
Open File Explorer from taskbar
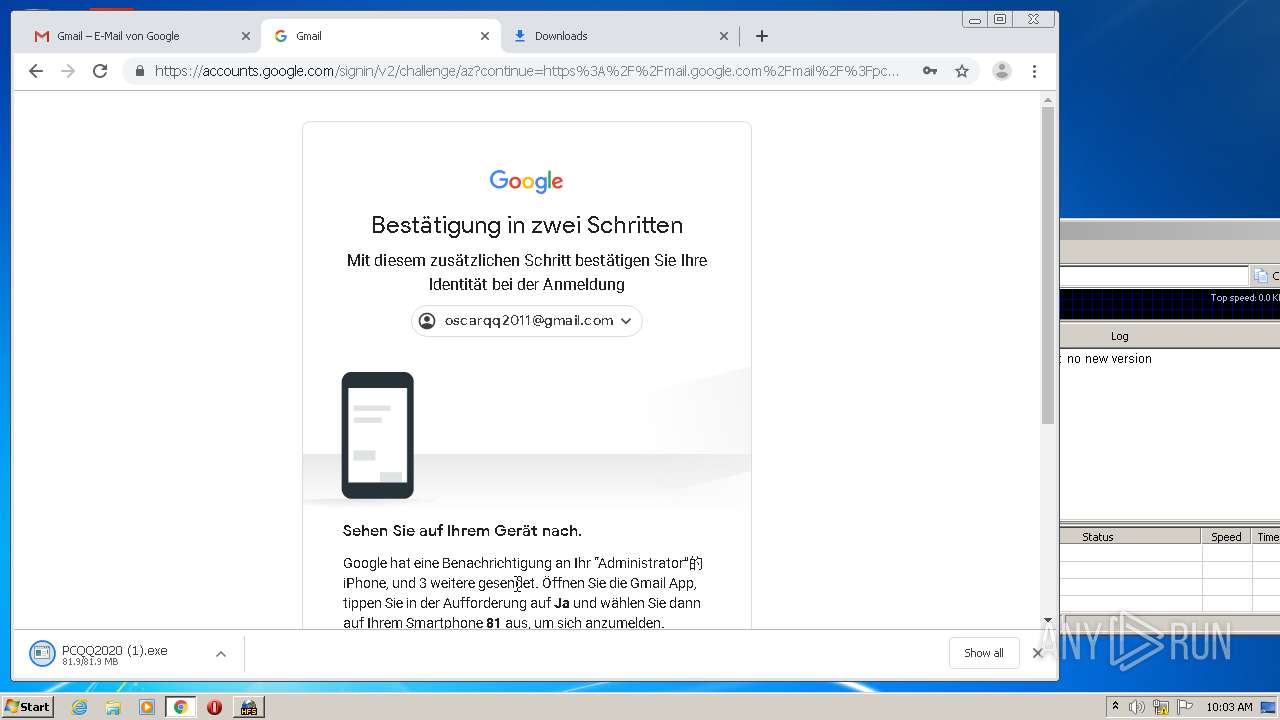coord(113,707)
